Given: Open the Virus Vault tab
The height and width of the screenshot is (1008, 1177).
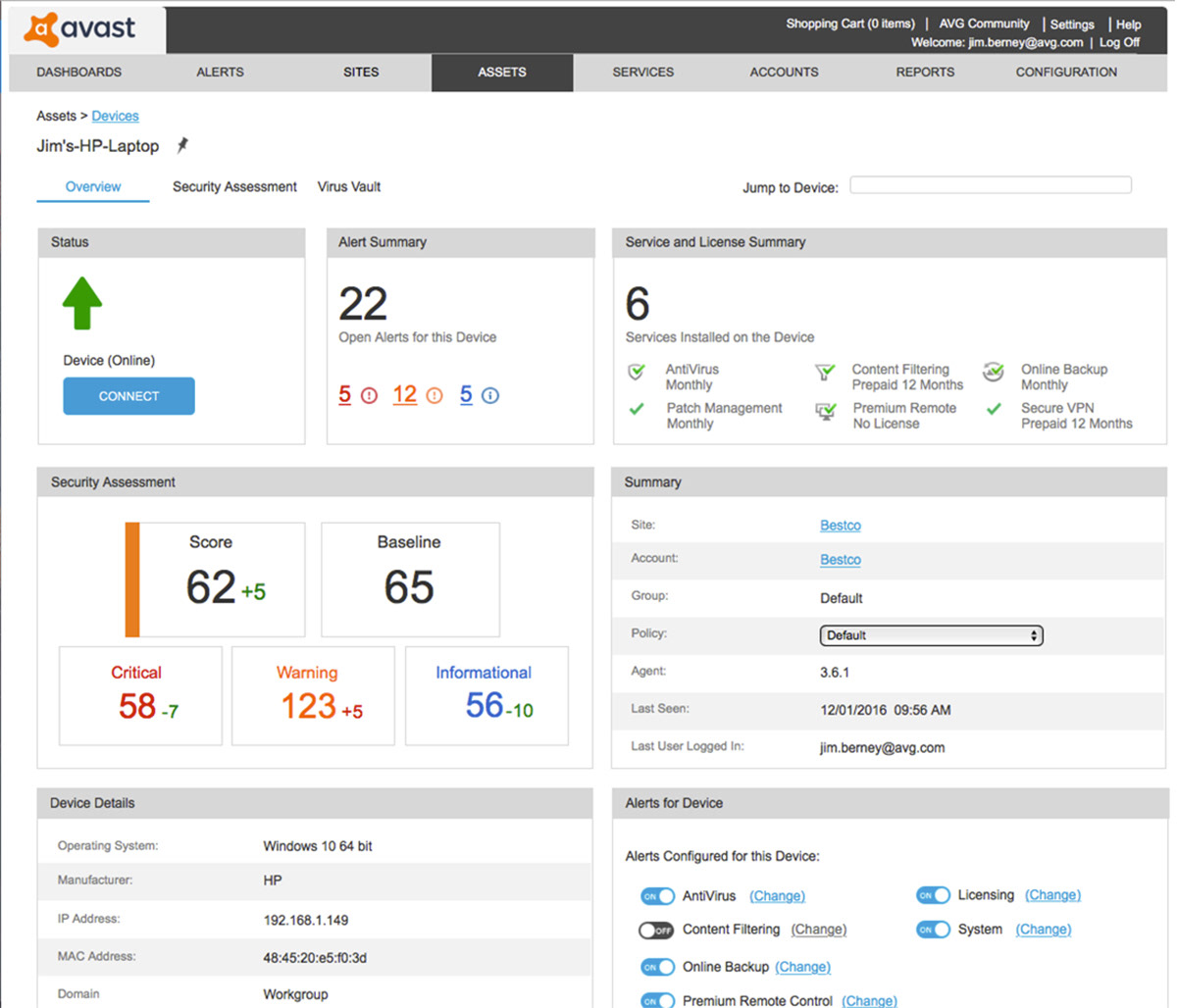Looking at the screenshot, I should coord(349,186).
